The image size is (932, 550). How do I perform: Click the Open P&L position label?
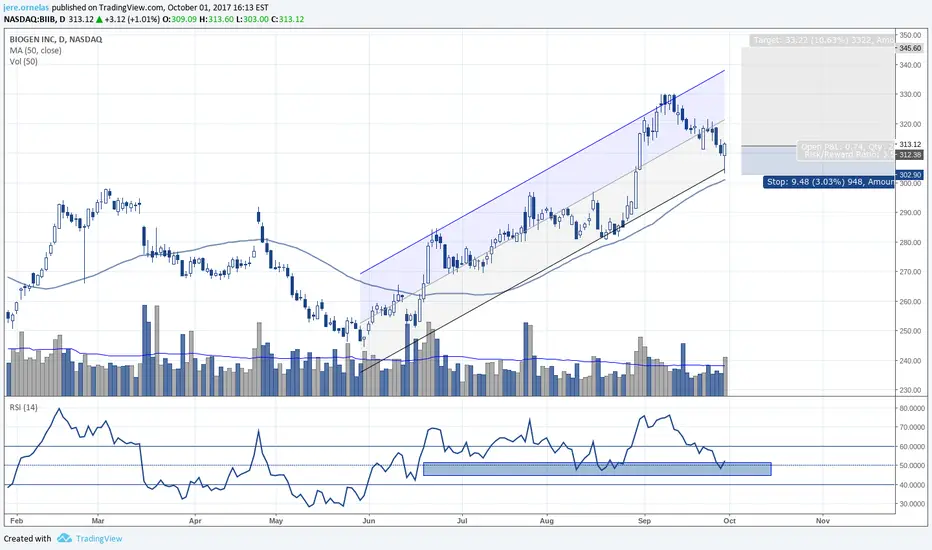(846, 150)
